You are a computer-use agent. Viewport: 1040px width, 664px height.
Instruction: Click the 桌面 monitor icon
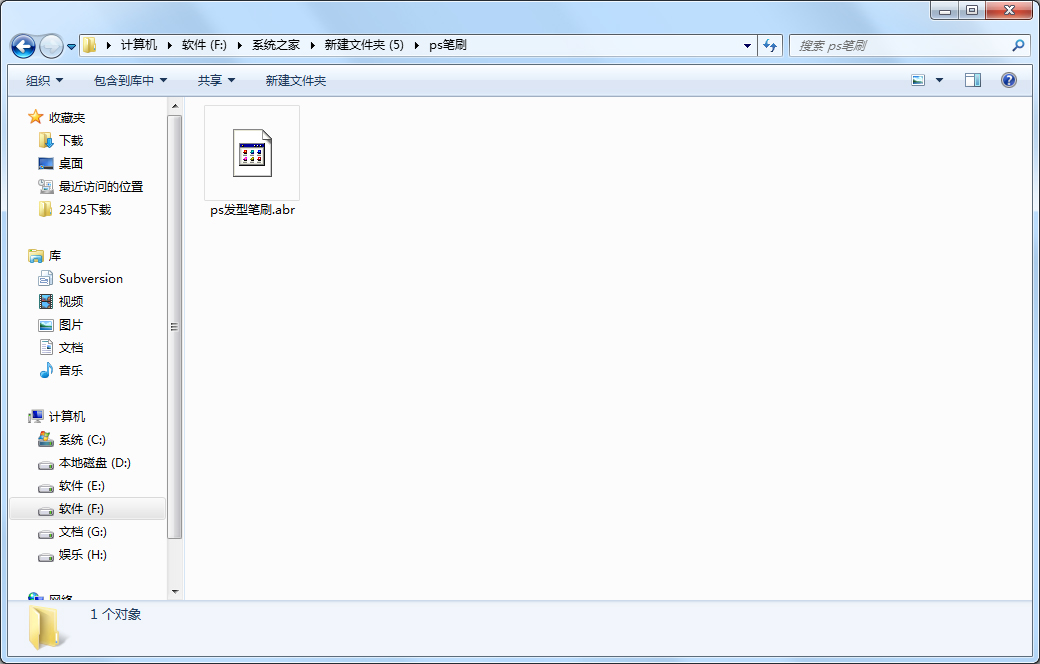[x=46, y=163]
